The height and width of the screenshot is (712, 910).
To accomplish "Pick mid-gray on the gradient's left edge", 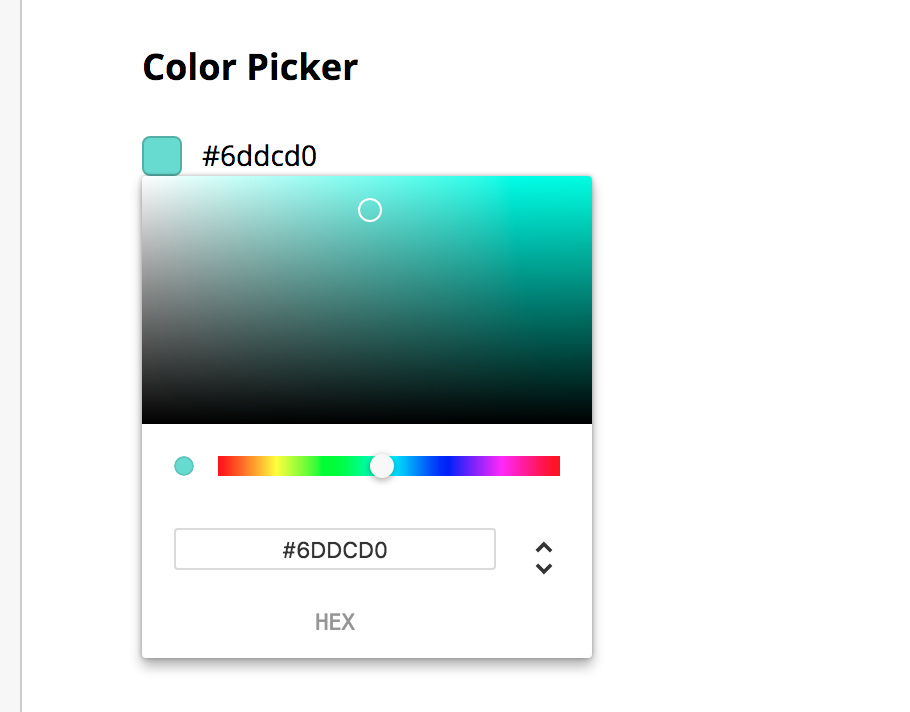I will (146, 300).
